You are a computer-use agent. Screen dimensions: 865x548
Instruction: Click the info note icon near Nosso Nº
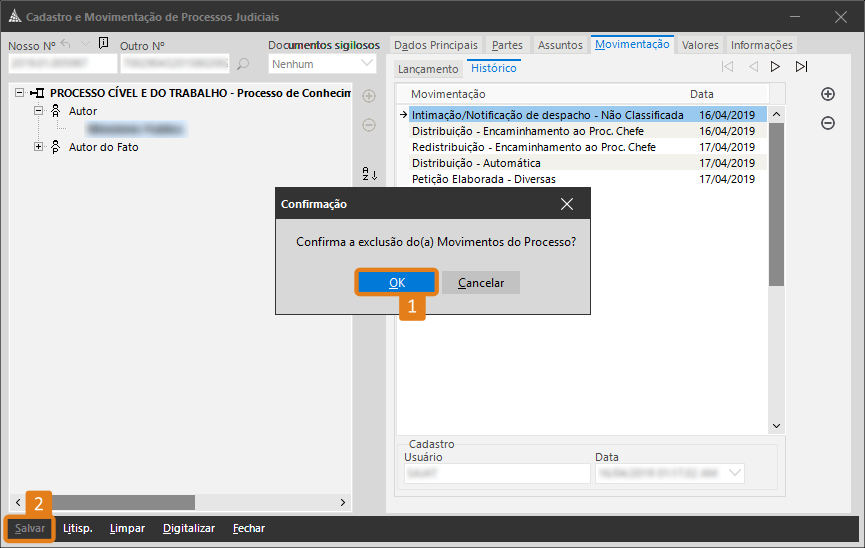tap(103, 43)
